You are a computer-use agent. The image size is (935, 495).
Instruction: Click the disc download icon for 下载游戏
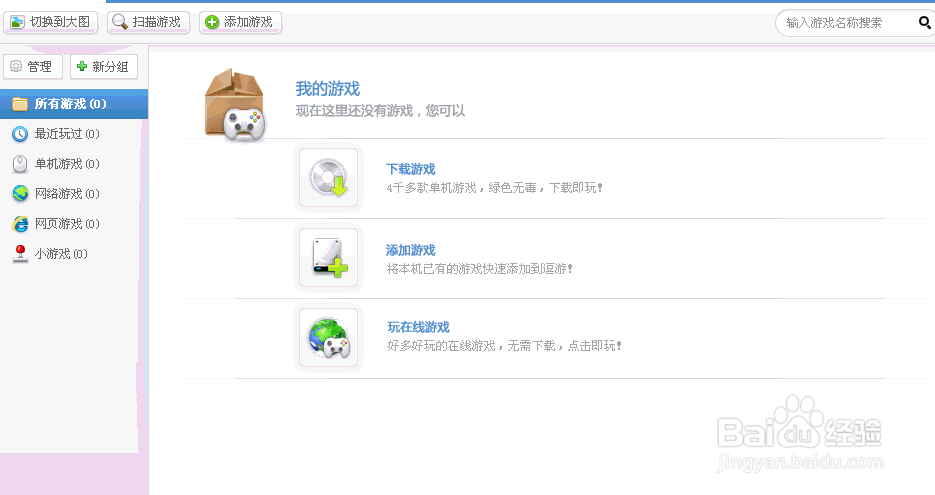coord(329,178)
